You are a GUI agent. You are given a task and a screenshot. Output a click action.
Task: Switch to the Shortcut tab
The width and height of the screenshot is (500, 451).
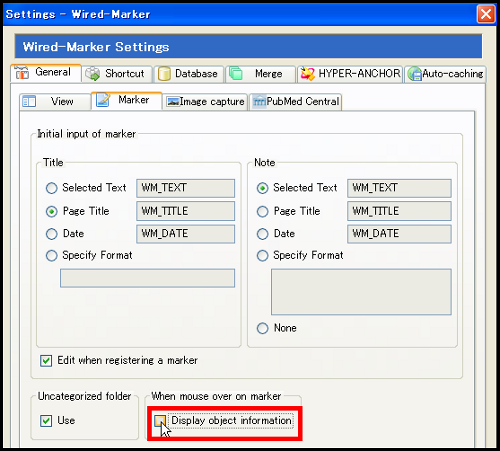pos(117,74)
